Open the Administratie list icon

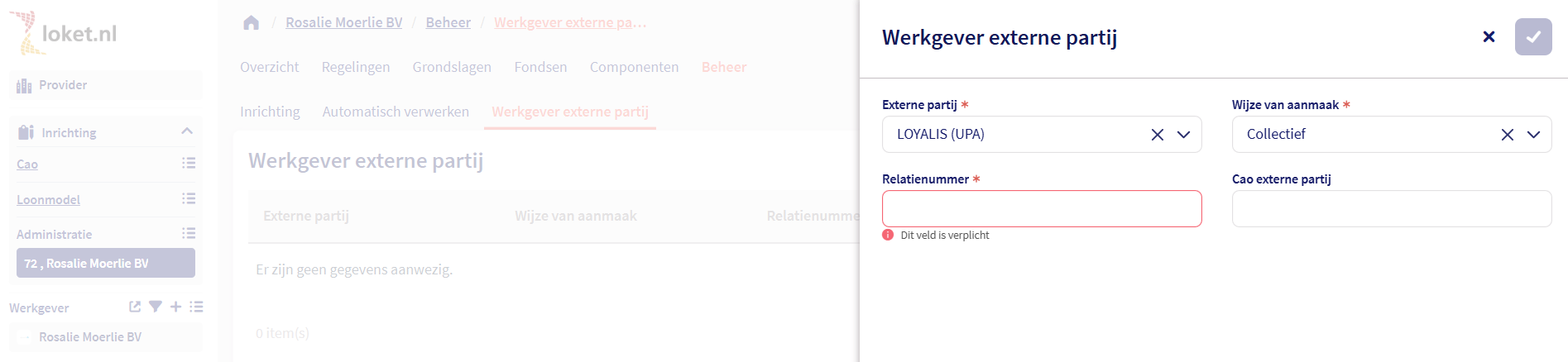point(189,234)
